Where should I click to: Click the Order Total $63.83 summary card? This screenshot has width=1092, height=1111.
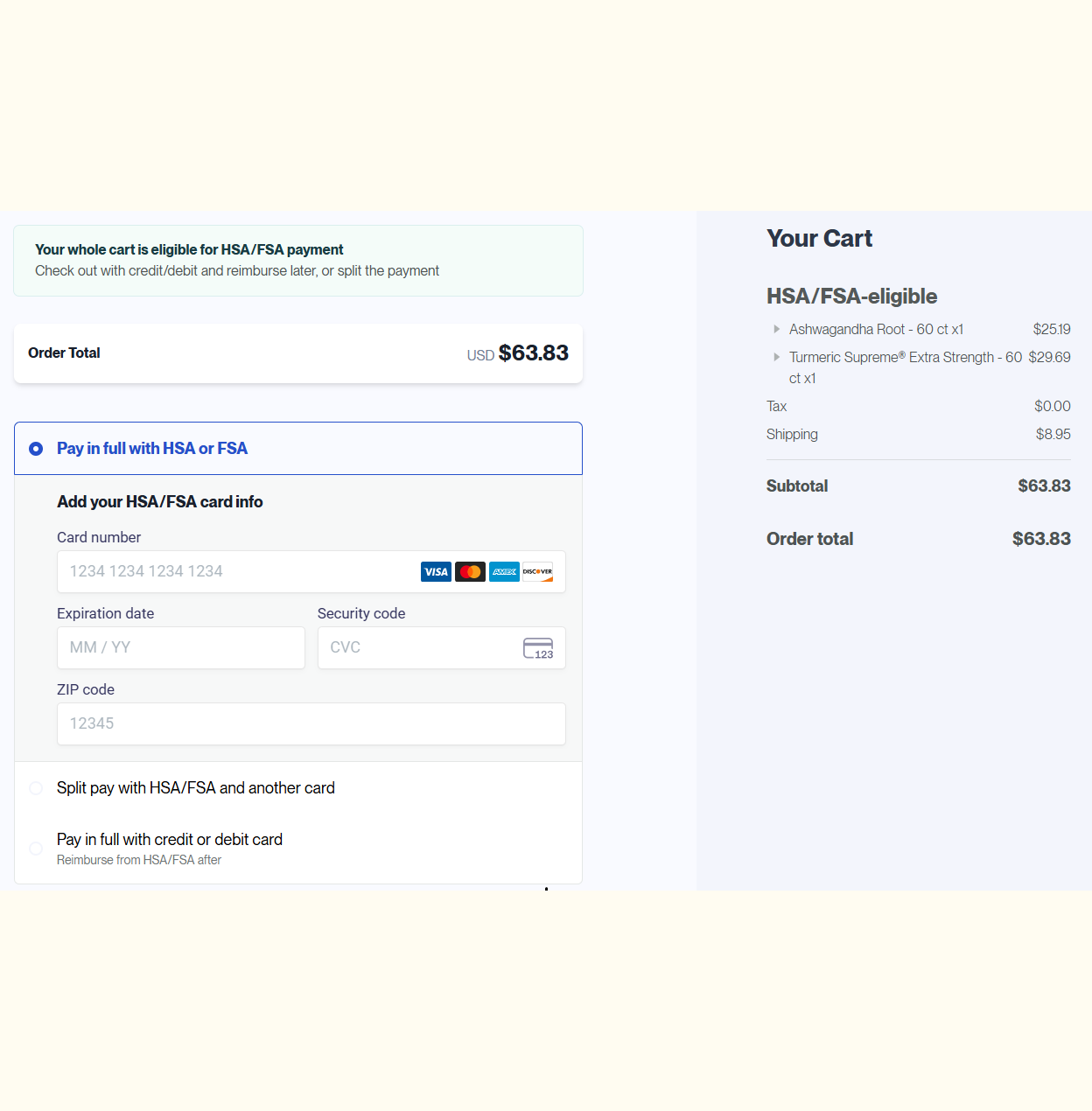pos(298,353)
